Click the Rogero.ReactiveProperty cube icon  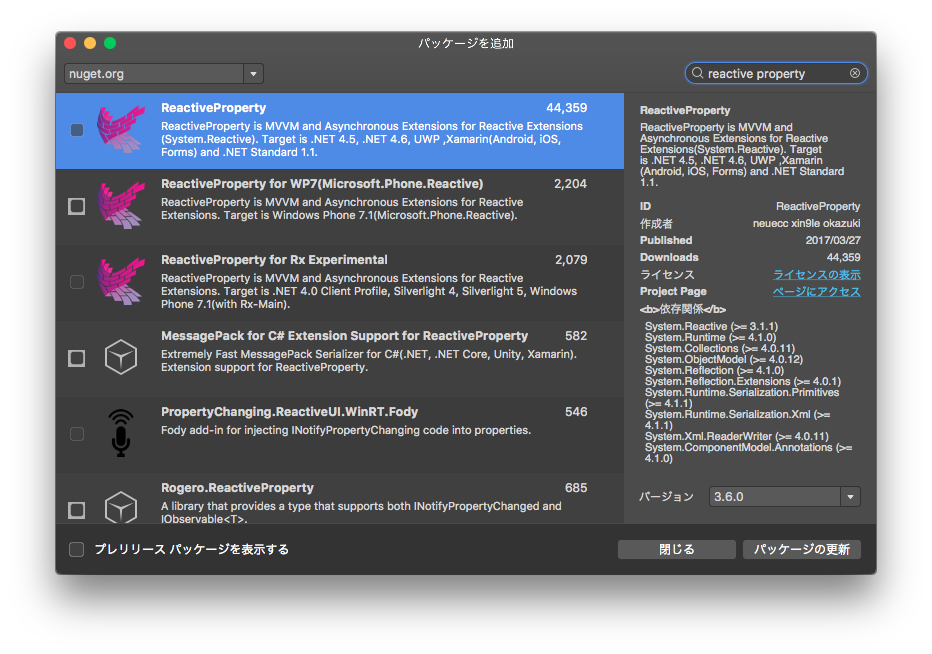pyautogui.click(x=120, y=508)
